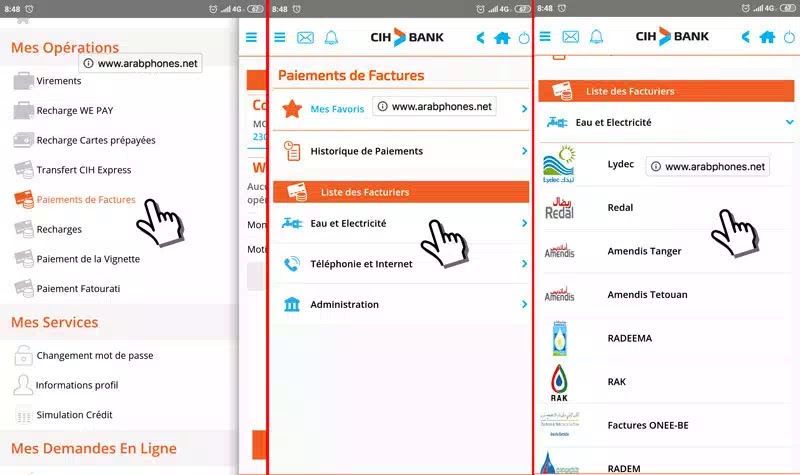Click profile person icon beside Informations profil
Screen dimensions: 800x475
click(23, 385)
